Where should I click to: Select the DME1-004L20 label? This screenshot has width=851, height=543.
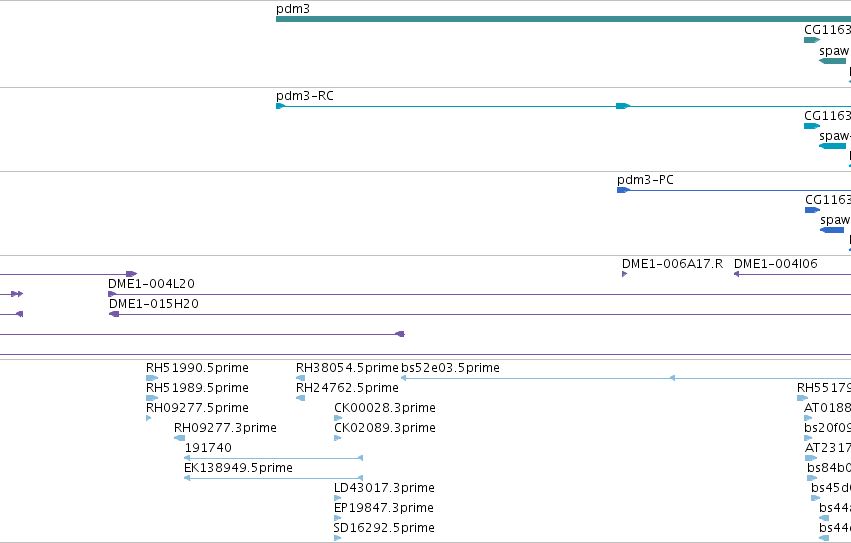(x=151, y=283)
